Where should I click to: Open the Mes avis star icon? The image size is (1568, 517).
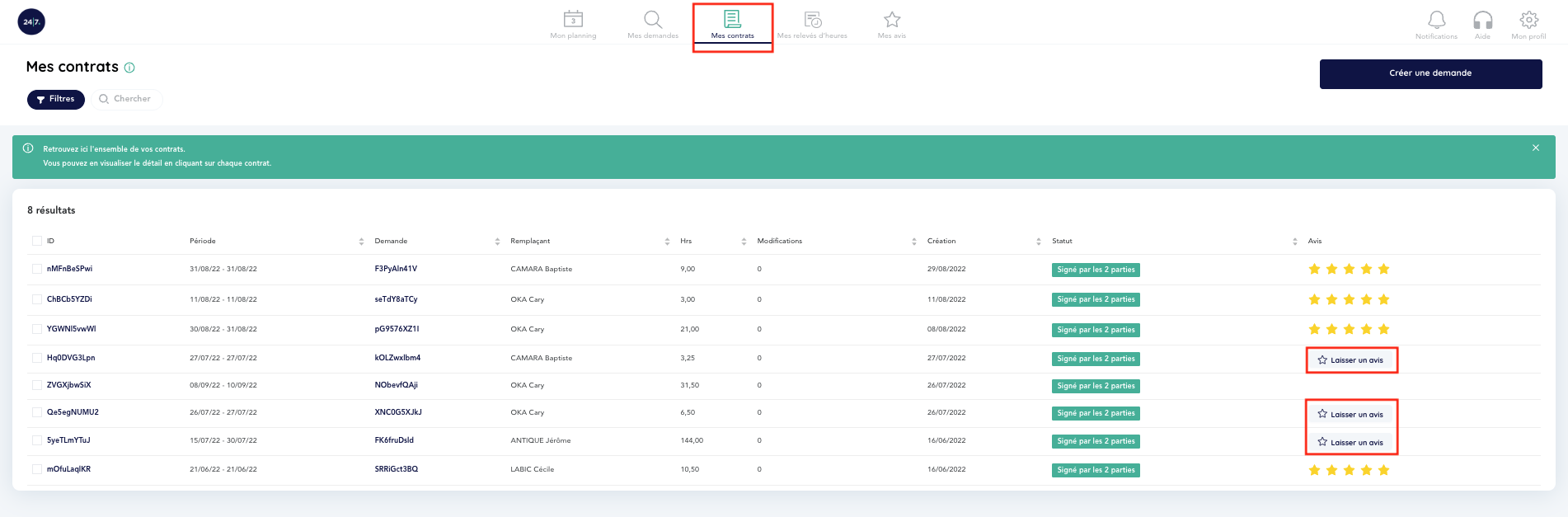[892, 20]
